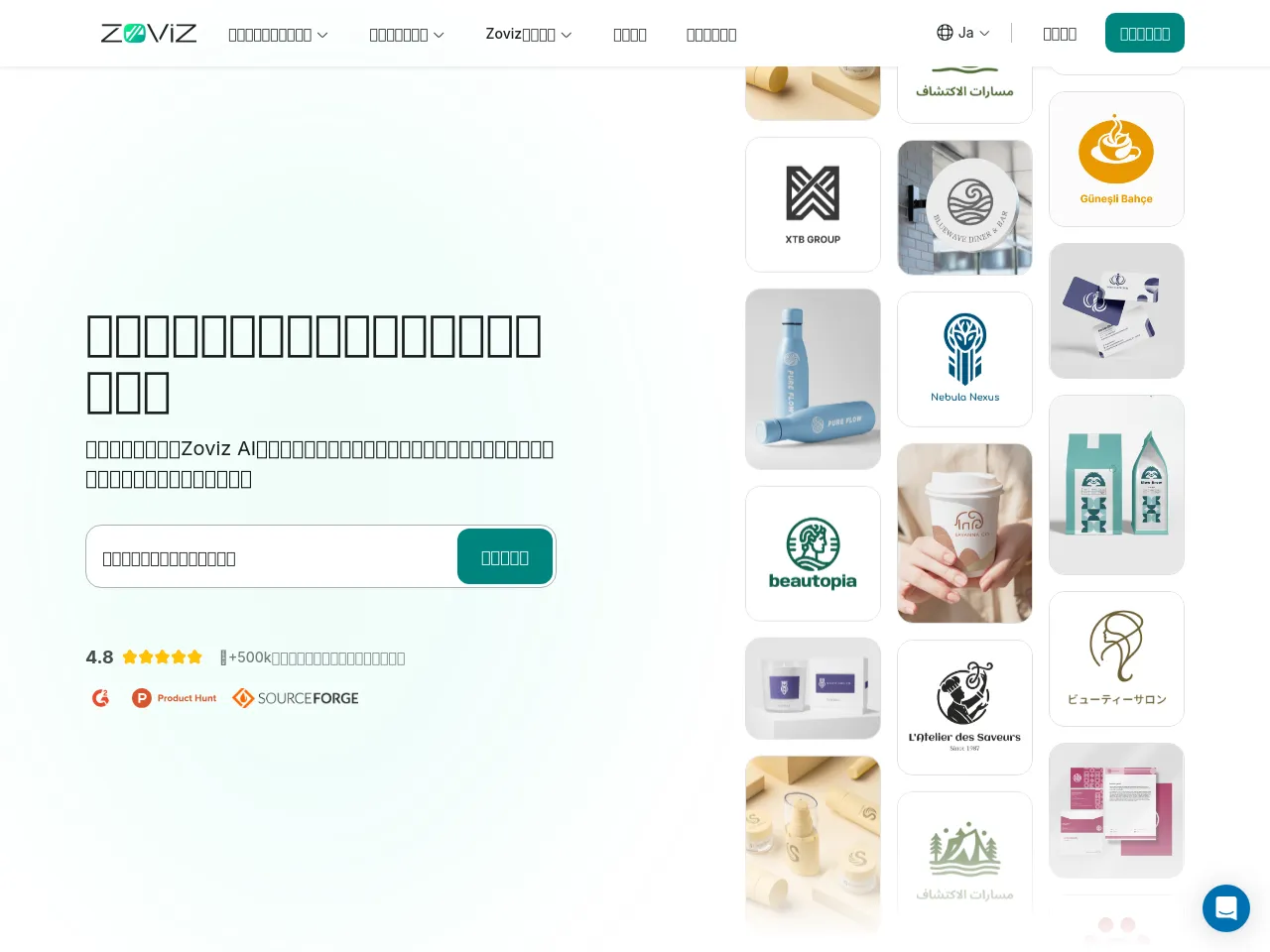Screen dimensions: 1270x952
Task: Open the Product Hunt badge
Action: (x=175, y=698)
